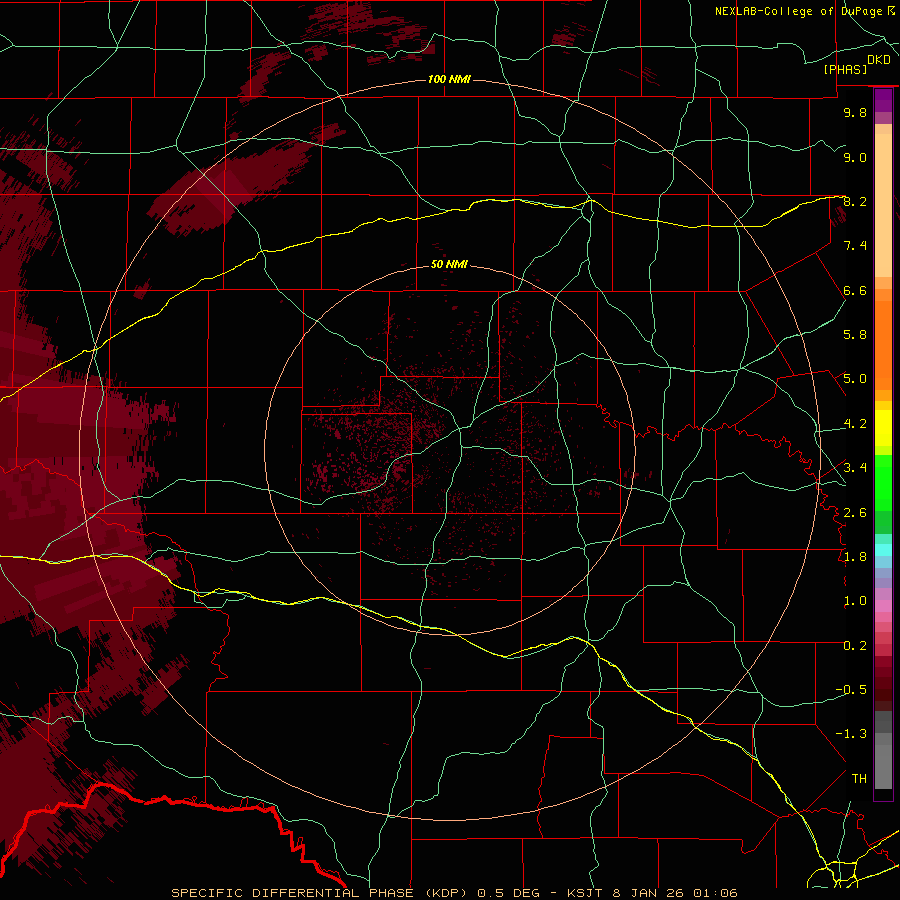This screenshot has height=900, width=900.
Task: Click the 5.8 scale value
Action: click(x=855, y=335)
